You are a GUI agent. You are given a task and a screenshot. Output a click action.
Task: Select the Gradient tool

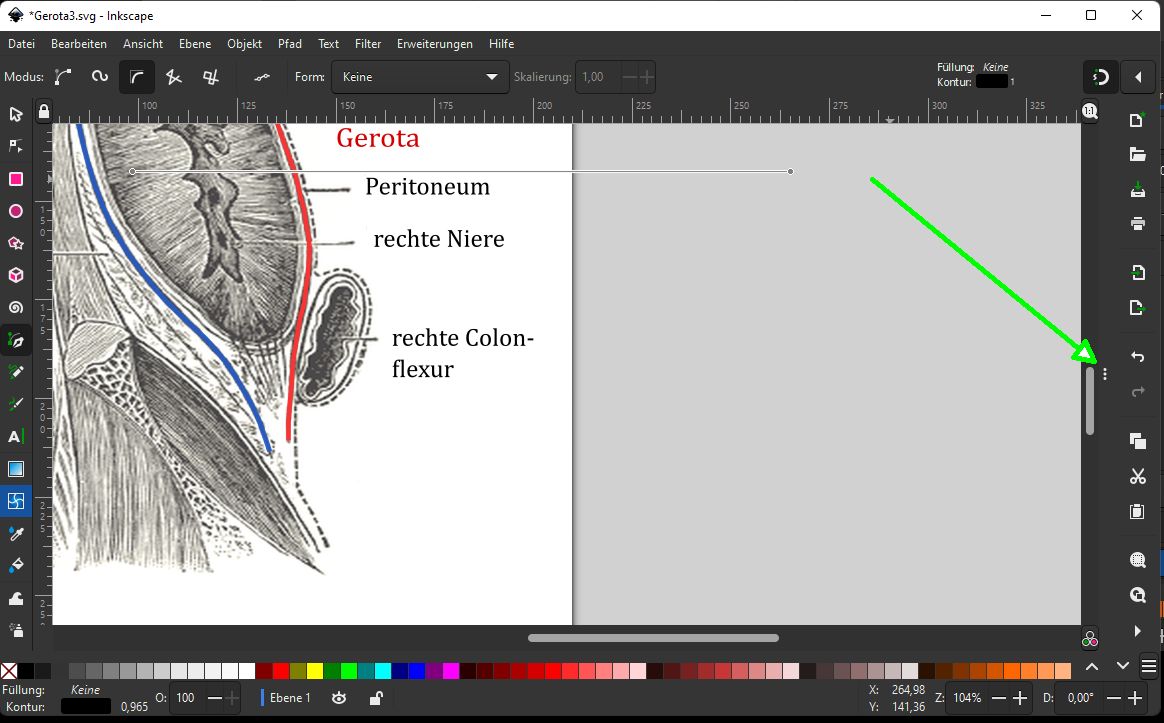click(16, 469)
